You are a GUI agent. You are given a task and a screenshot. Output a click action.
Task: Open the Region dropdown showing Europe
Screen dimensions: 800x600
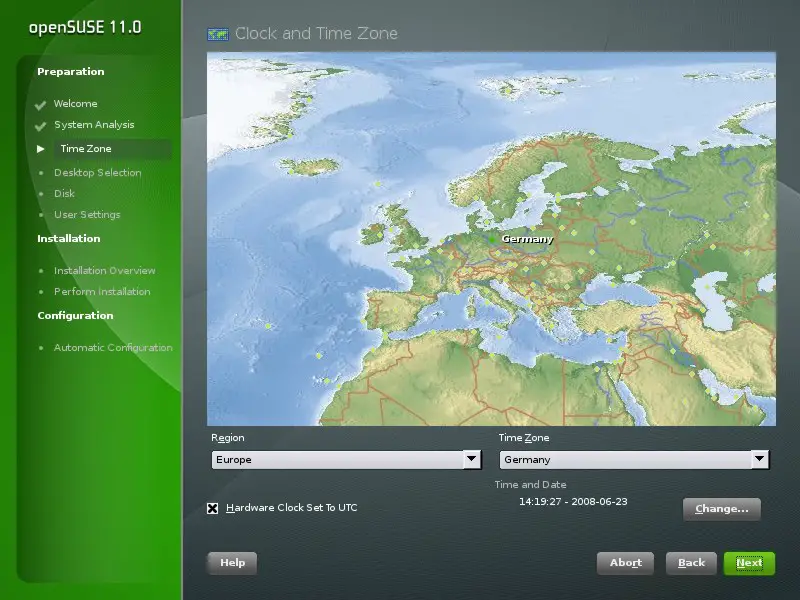click(346, 460)
